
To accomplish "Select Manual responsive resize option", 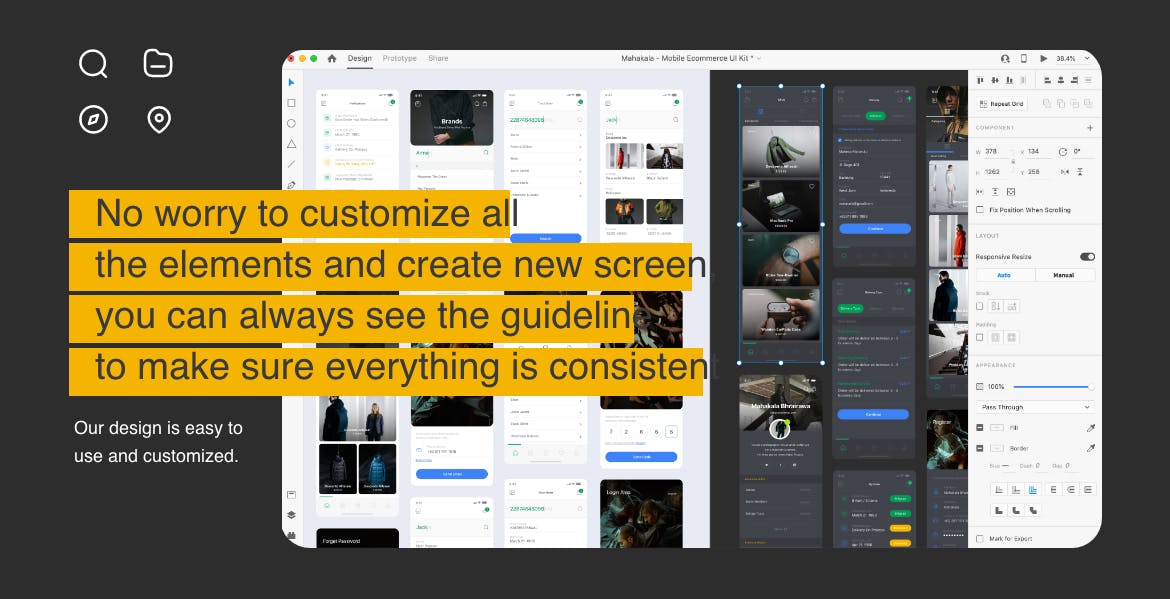I will 1064,275.
